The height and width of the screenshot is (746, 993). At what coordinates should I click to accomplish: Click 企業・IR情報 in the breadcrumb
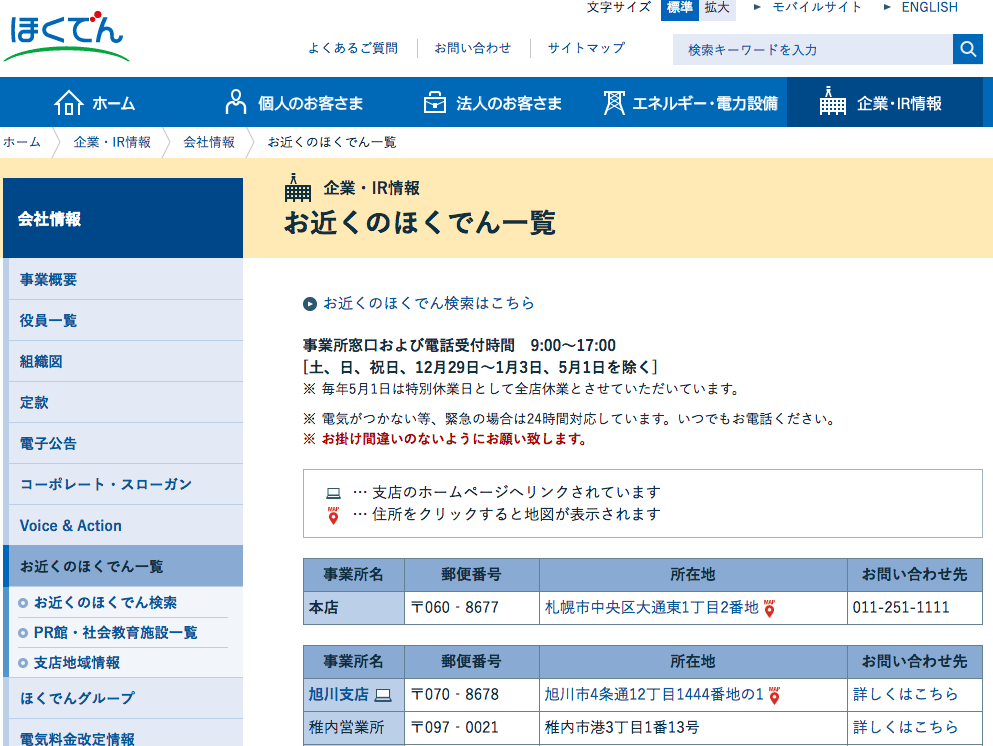[112, 142]
